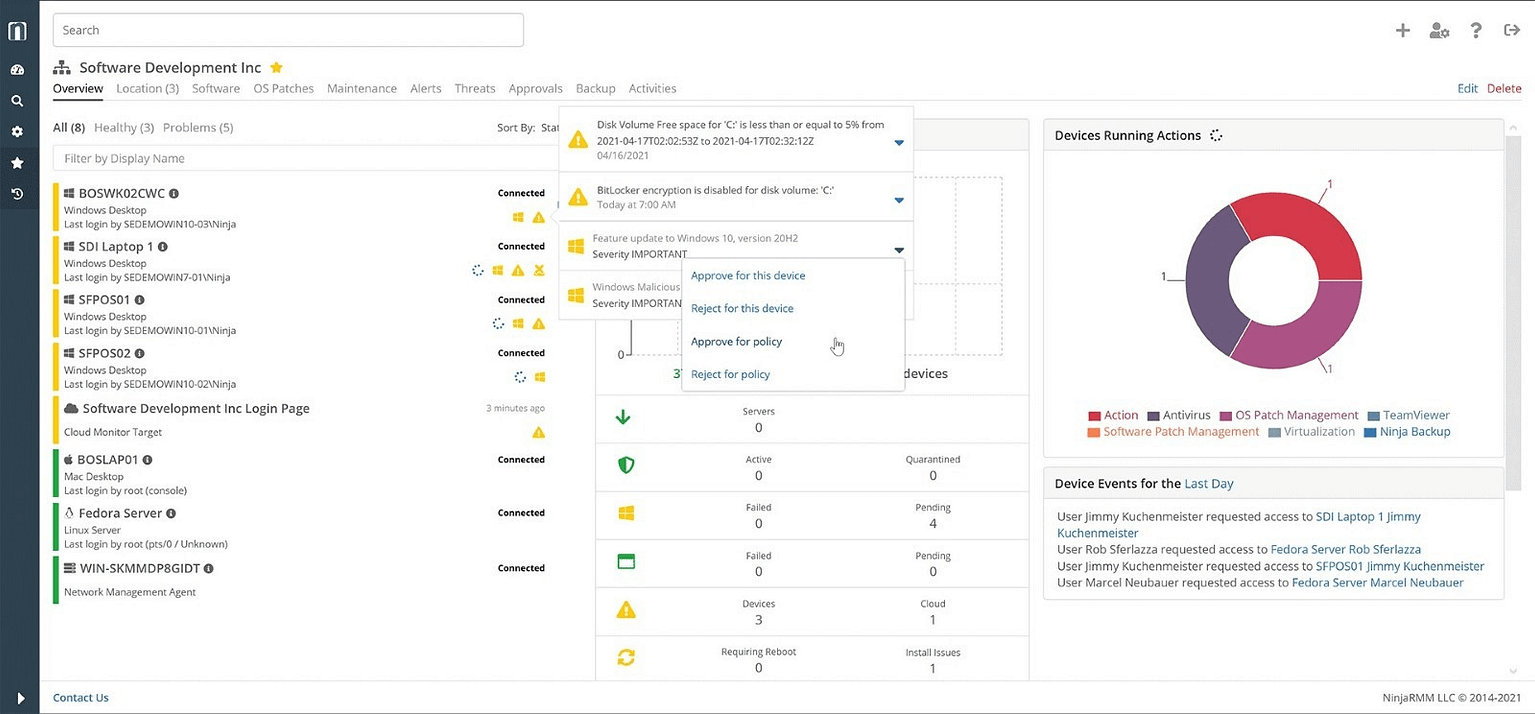Expand the BitLocker encryption alert chevron
The width and height of the screenshot is (1535, 714).
[x=898, y=198]
